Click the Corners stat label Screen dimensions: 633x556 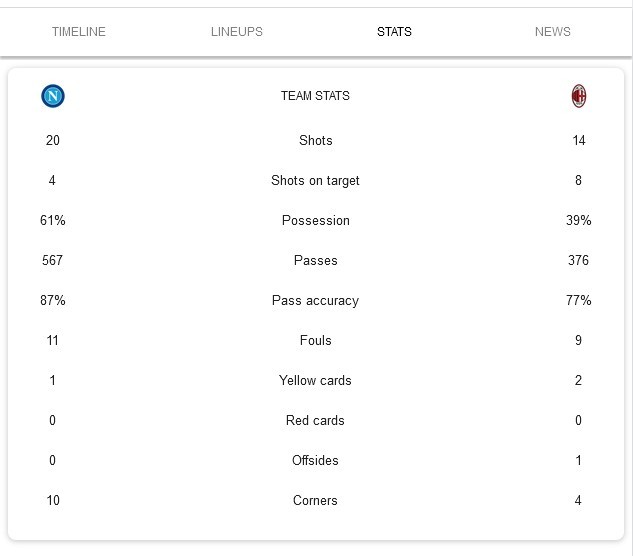[315, 501]
